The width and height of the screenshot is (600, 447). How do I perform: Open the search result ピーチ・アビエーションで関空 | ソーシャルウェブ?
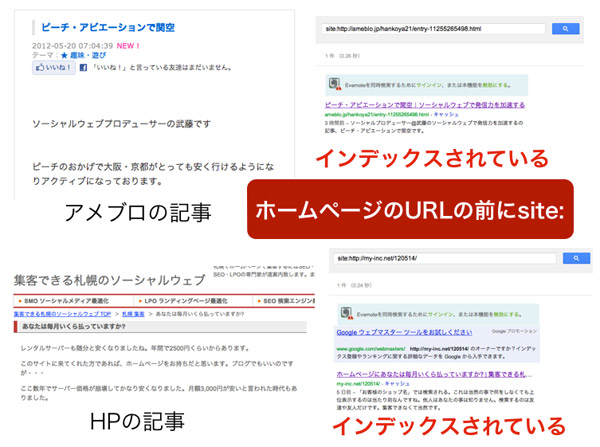425,105
